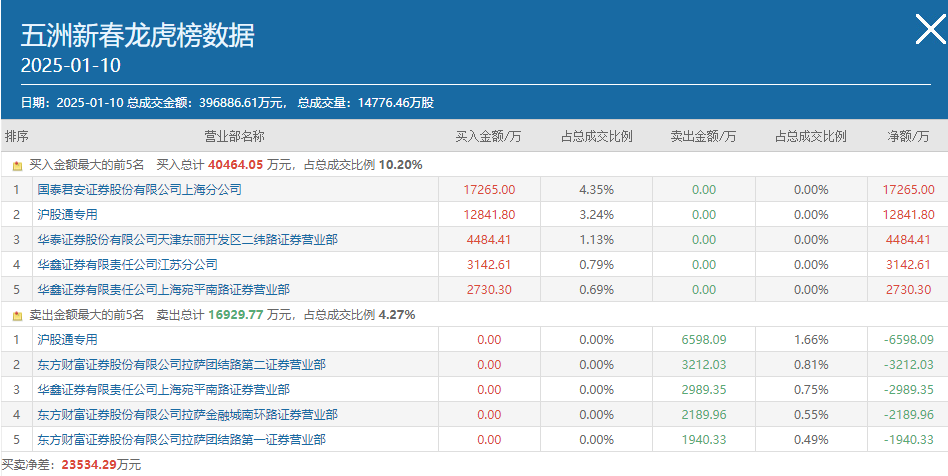Click sell amount 2989.35 in 卖出金额 column
The width and height of the screenshot is (948, 476).
click(x=704, y=390)
